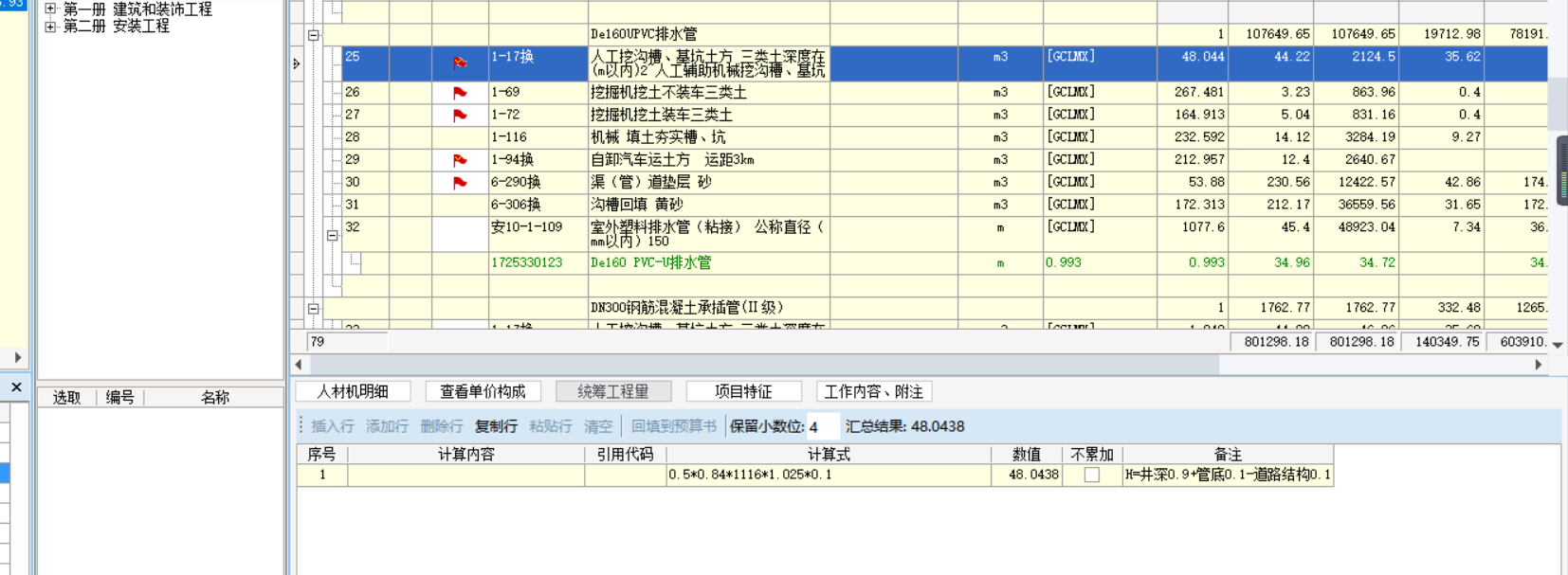Viewport: 1568px width, 575px height.
Task: Select row 30 渠（管）道垫层 砂
Action: coord(708,182)
